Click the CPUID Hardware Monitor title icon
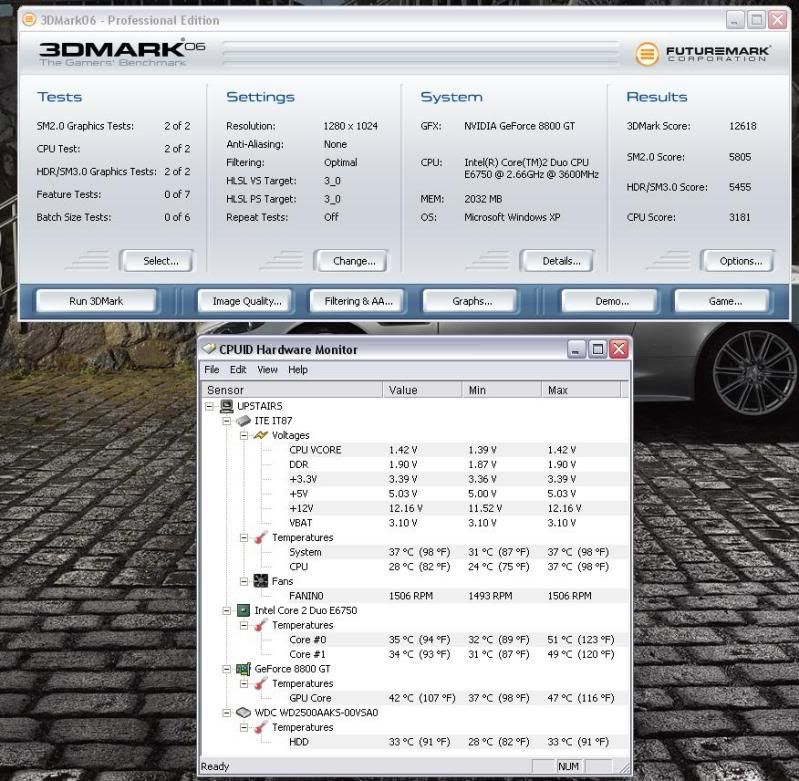The image size is (799, 781). 209,349
